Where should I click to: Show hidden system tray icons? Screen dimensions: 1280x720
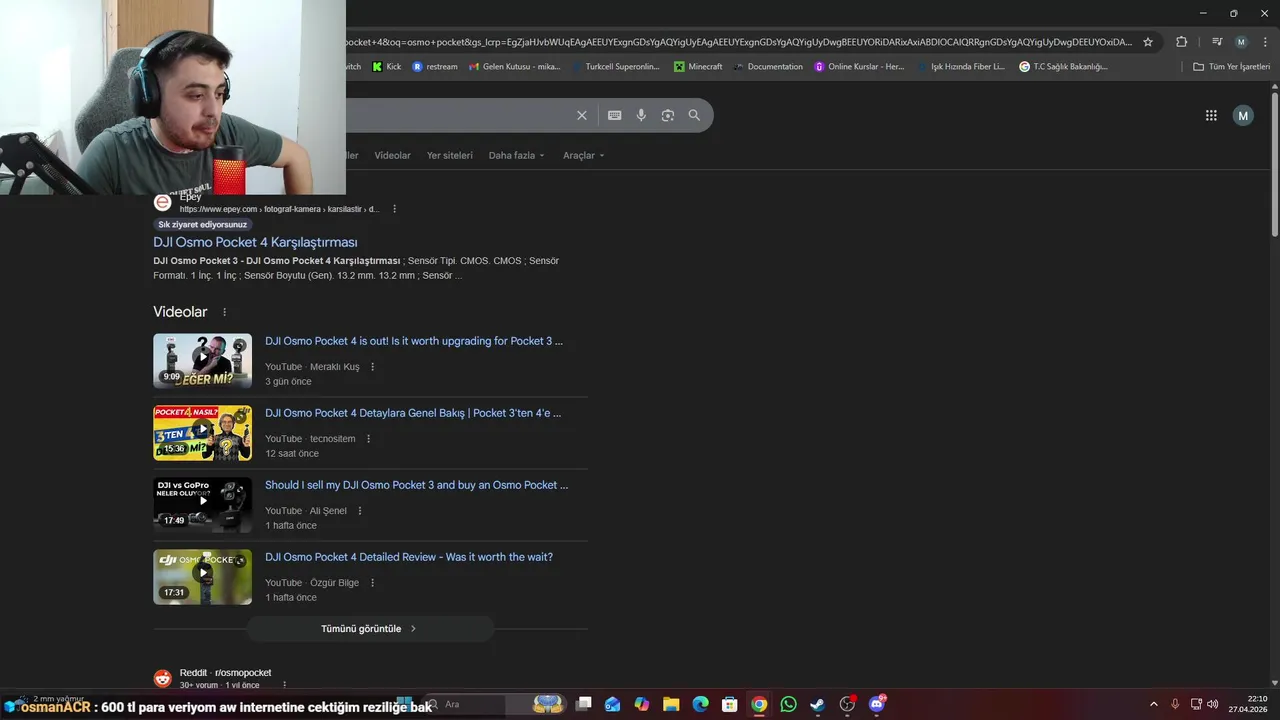[x=1153, y=704]
